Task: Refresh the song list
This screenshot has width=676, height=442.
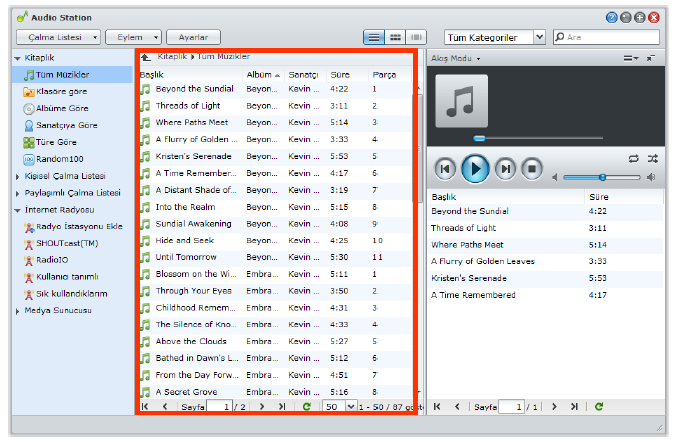Action: click(306, 407)
